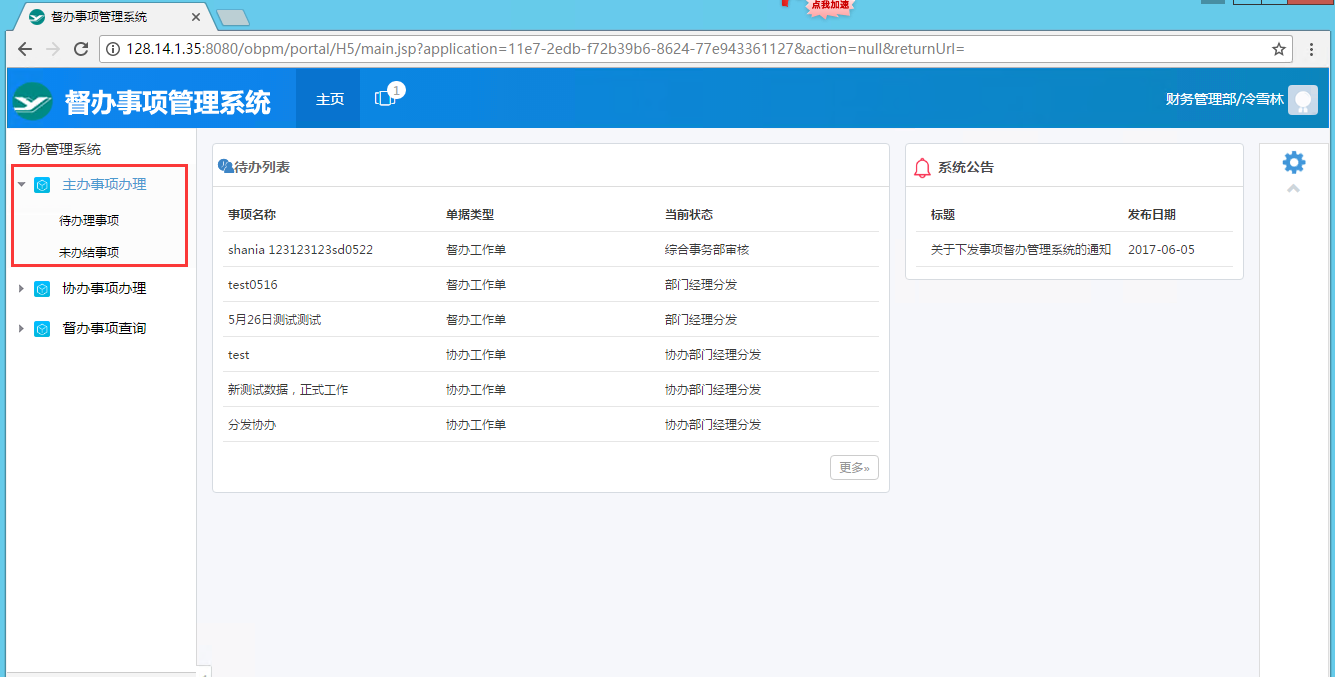The height and width of the screenshot is (677, 1335).
Task: Click the envelope icon beside 协办事项办理
Action: pyautogui.click(x=42, y=289)
